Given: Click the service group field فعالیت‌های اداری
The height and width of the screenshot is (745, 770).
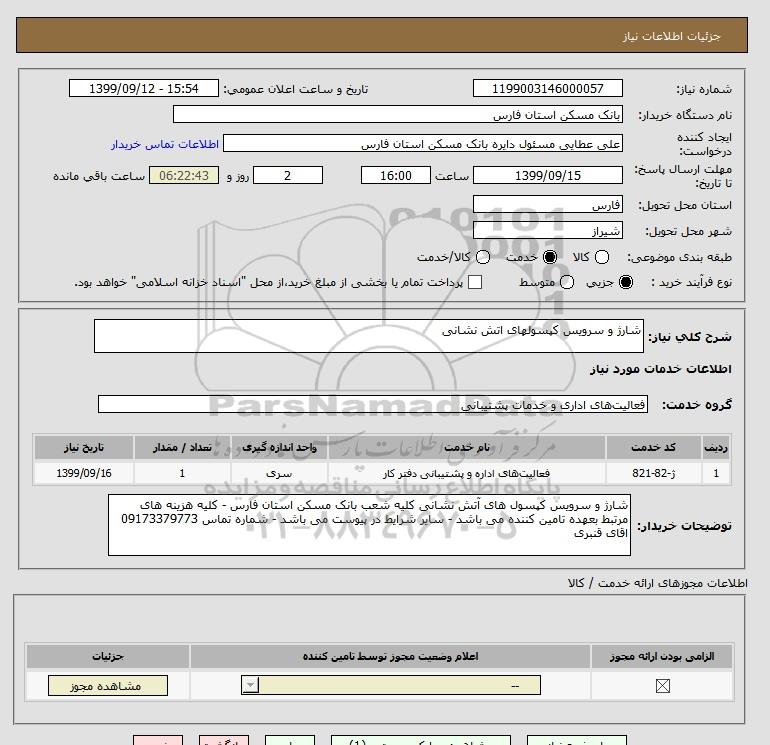Looking at the screenshot, I should 373,404.
